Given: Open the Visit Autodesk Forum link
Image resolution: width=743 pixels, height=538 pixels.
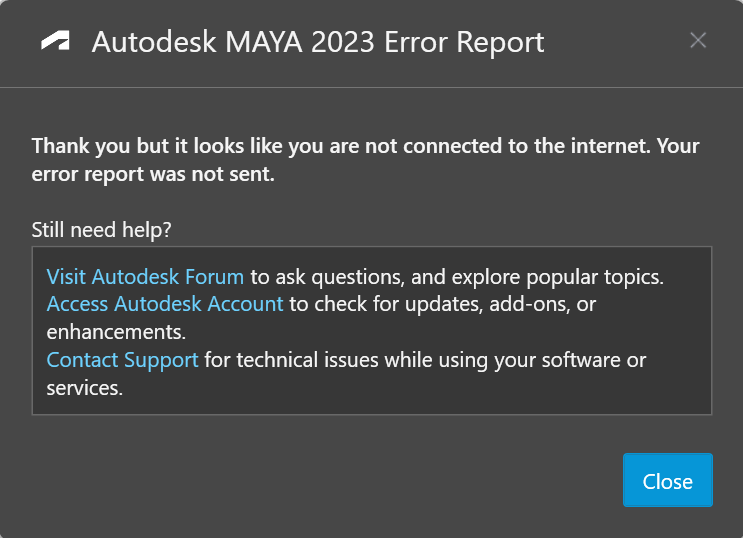Looking at the screenshot, I should (x=145, y=276).
